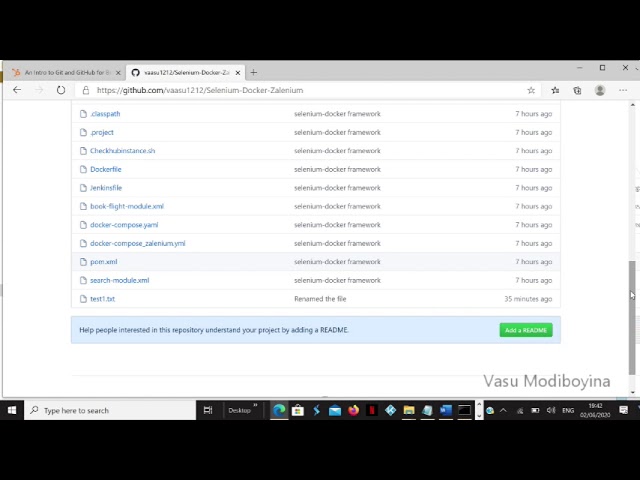Open the Dockerfile
Viewport: 640px width, 480px height.
(x=106, y=169)
